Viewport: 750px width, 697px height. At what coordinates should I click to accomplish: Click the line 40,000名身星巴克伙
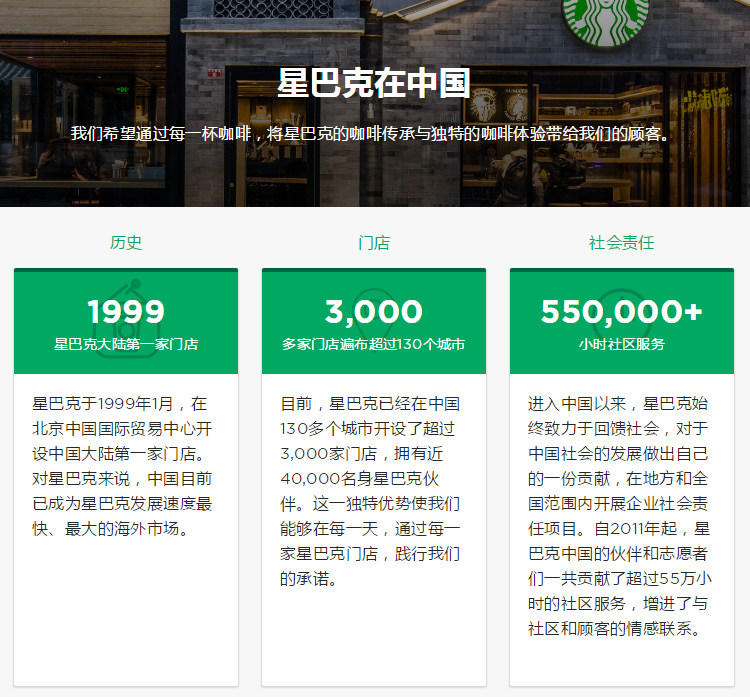(x=360, y=479)
